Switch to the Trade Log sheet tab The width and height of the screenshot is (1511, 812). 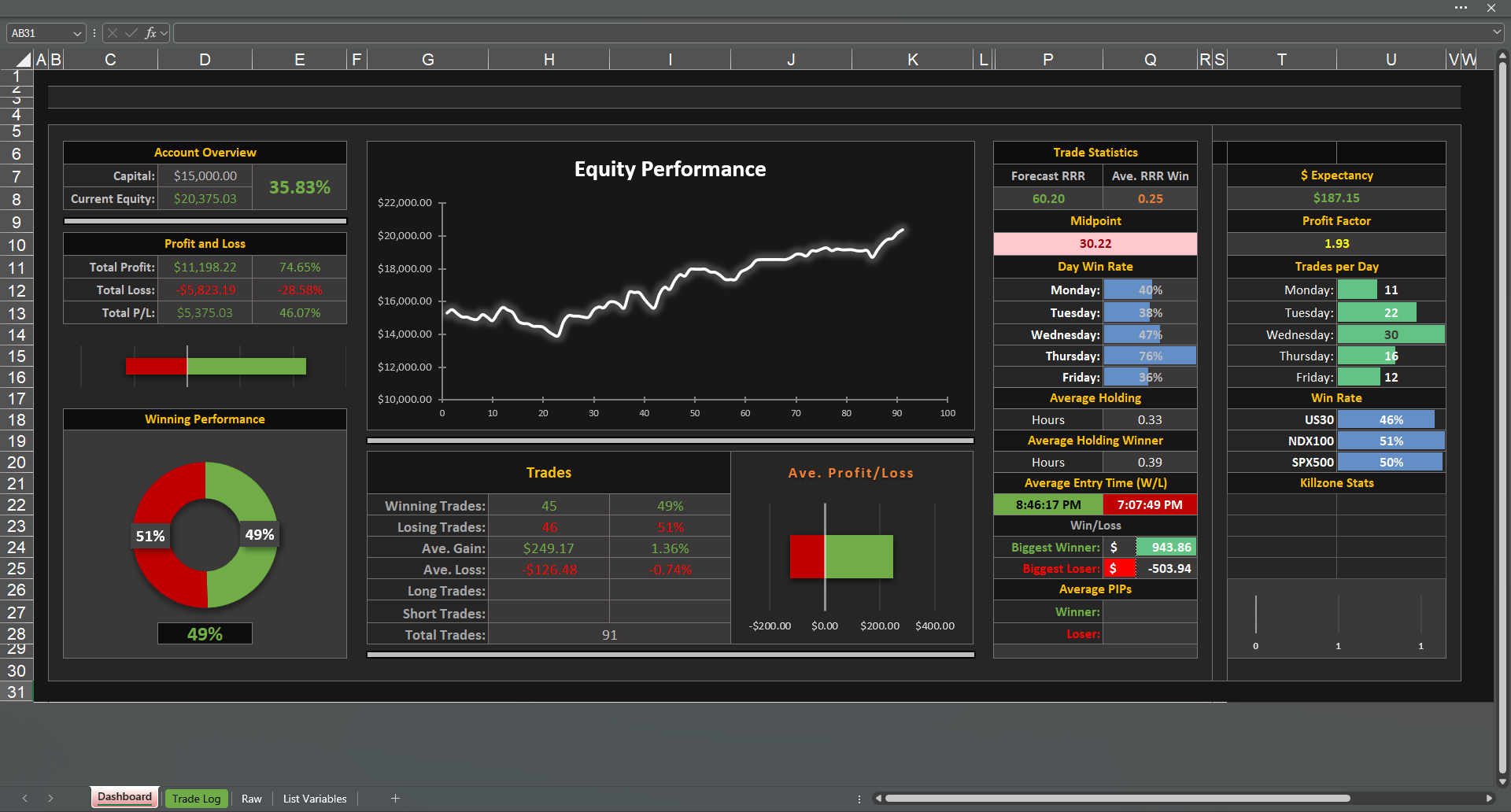pyautogui.click(x=196, y=798)
